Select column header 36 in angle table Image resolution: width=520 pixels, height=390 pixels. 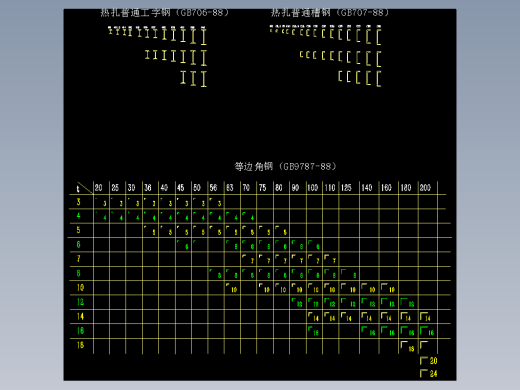pyautogui.click(x=148, y=188)
